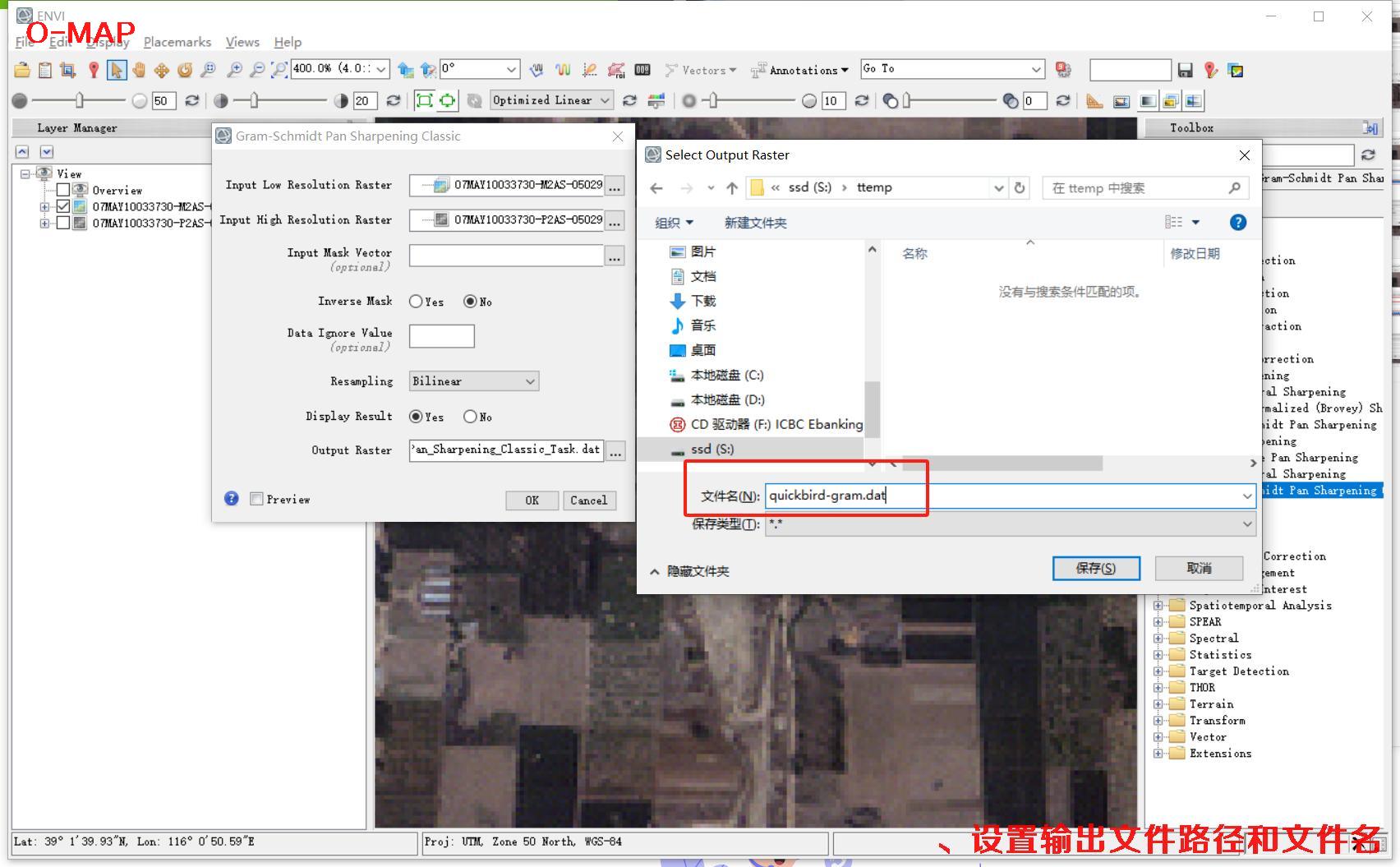Click the Rotate view icon
Screen dimensions: 1400x867
click(x=185, y=70)
